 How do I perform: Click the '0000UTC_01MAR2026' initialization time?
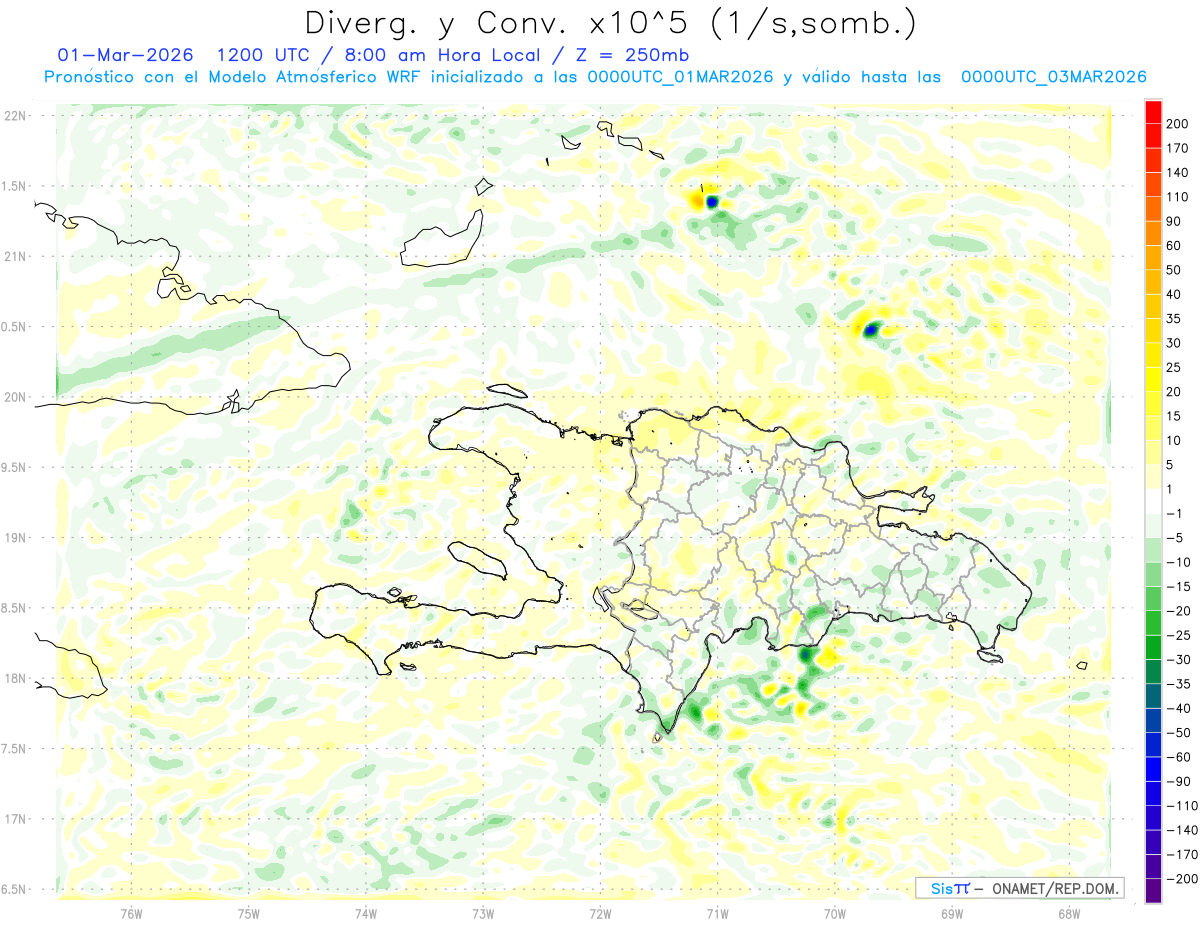(680, 76)
